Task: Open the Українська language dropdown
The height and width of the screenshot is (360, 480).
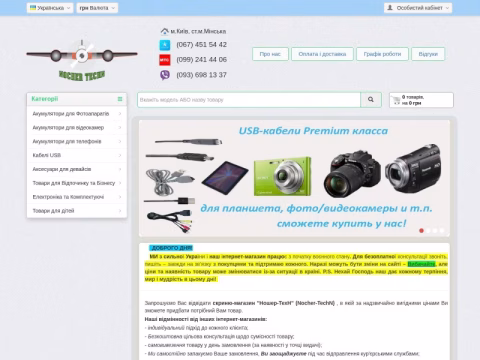Action: tap(50, 8)
